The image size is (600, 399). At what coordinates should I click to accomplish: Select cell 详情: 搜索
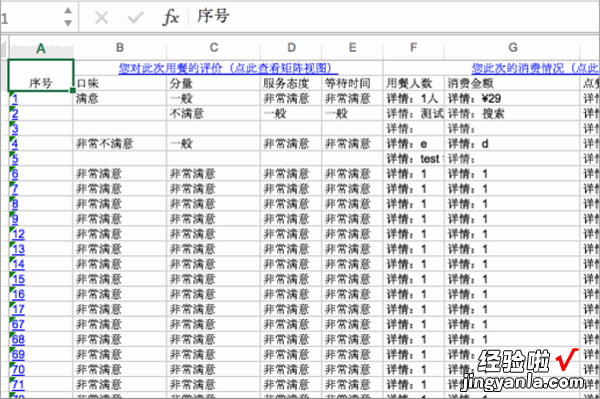coord(512,114)
